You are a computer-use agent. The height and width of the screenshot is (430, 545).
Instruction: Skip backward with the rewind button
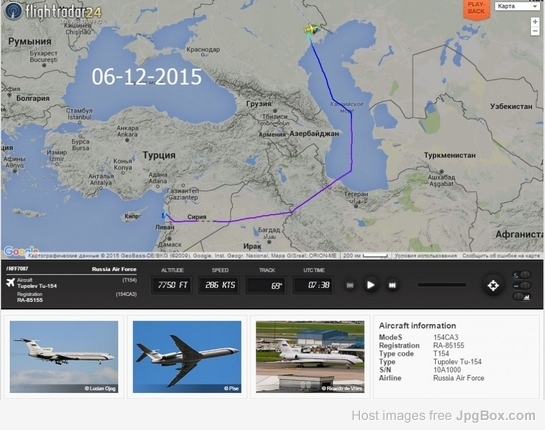click(350, 285)
